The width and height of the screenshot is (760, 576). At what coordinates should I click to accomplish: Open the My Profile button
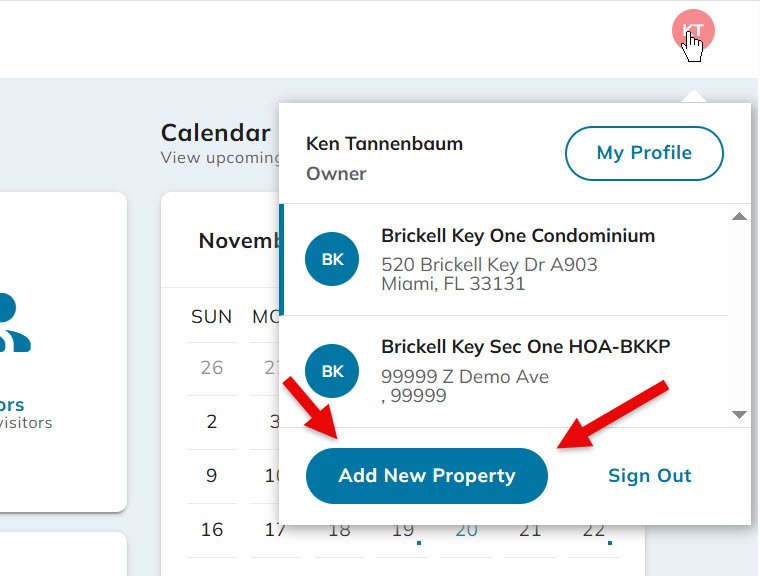click(x=644, y=153)
